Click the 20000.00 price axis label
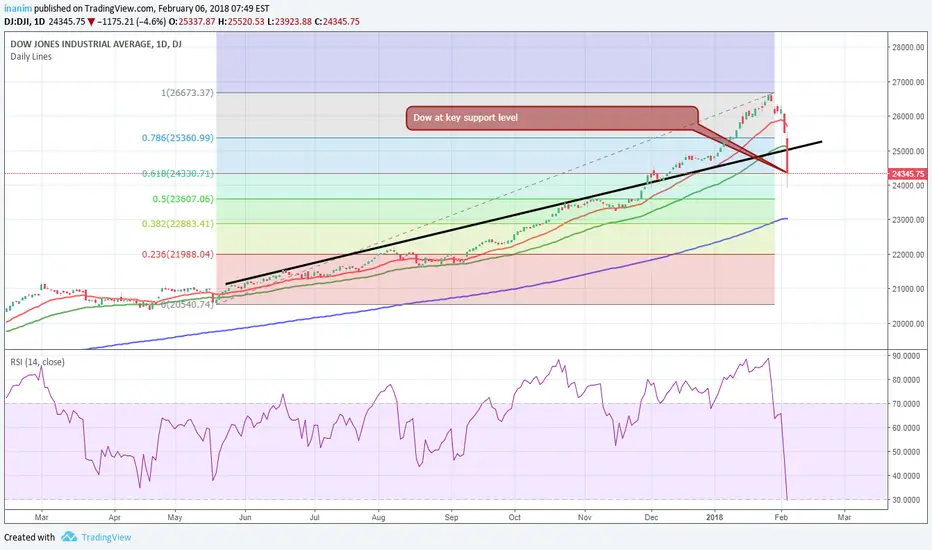Viewport: 932px width, 550px height. (908, 324)
